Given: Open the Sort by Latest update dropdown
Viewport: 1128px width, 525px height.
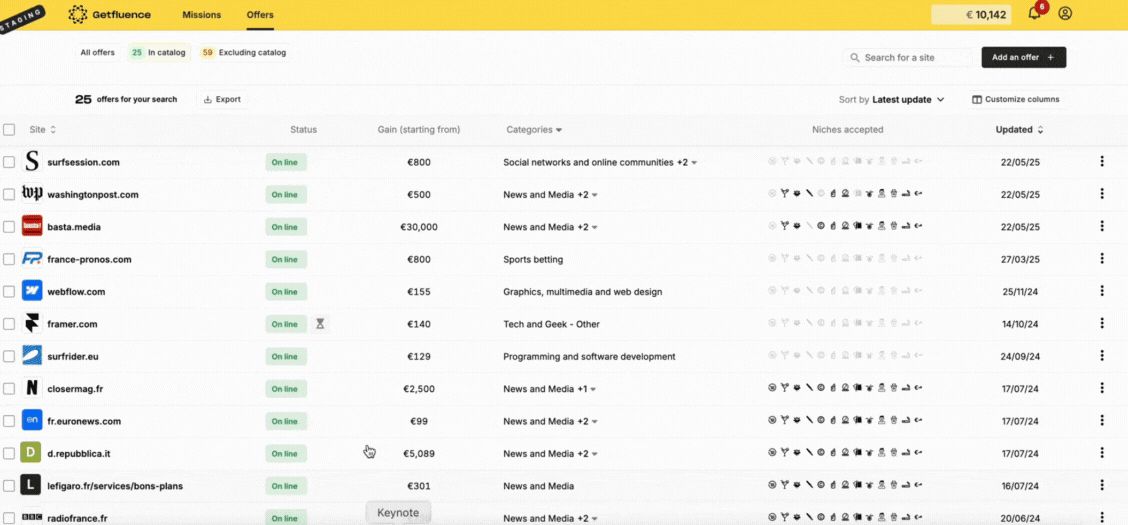Looking at the screenshot, I should click(892, 100).
